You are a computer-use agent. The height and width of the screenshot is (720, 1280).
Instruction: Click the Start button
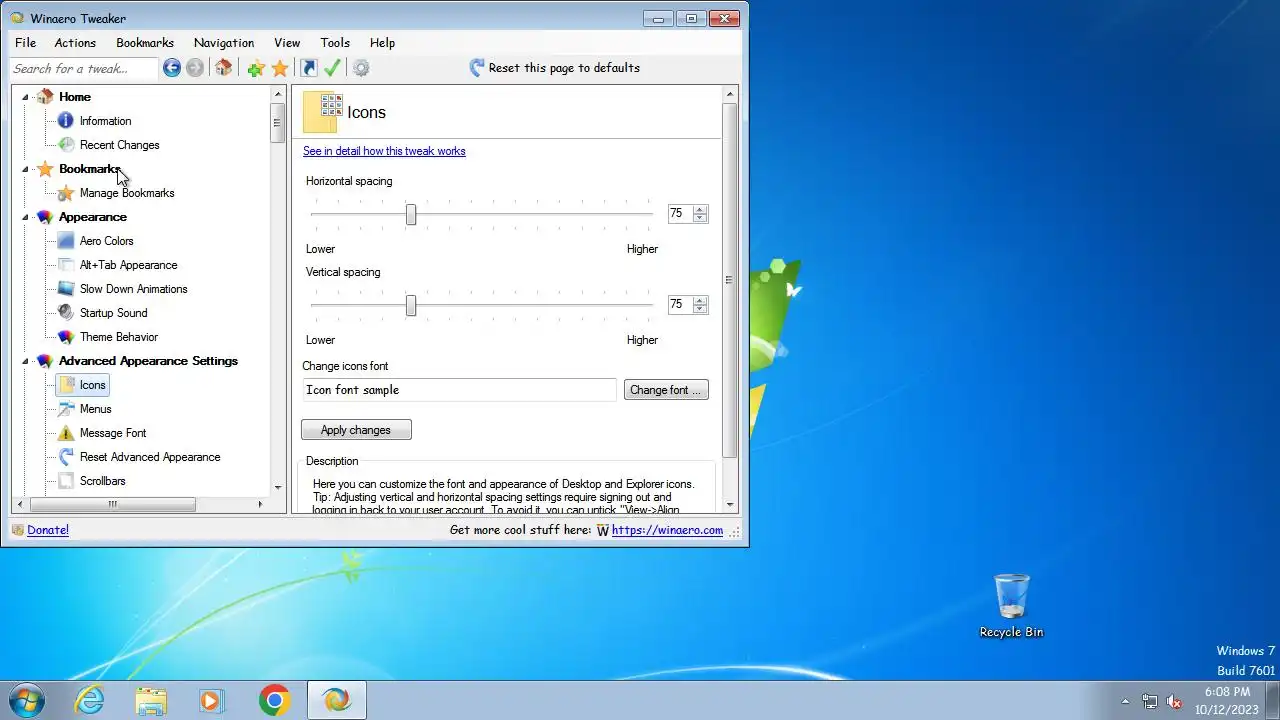pyautogui.click(x=27, y=700)
